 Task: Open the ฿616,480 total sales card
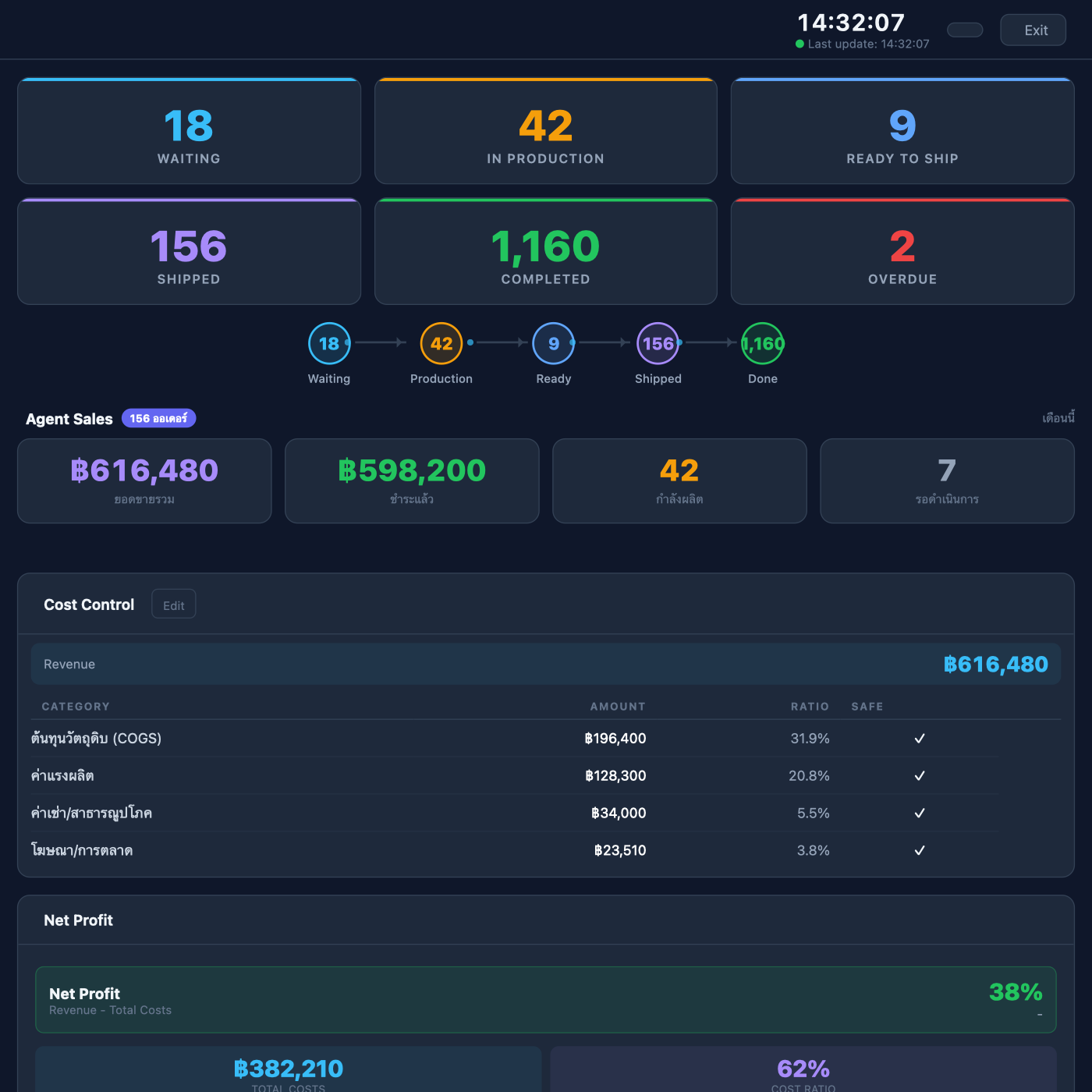pos(144,481)
